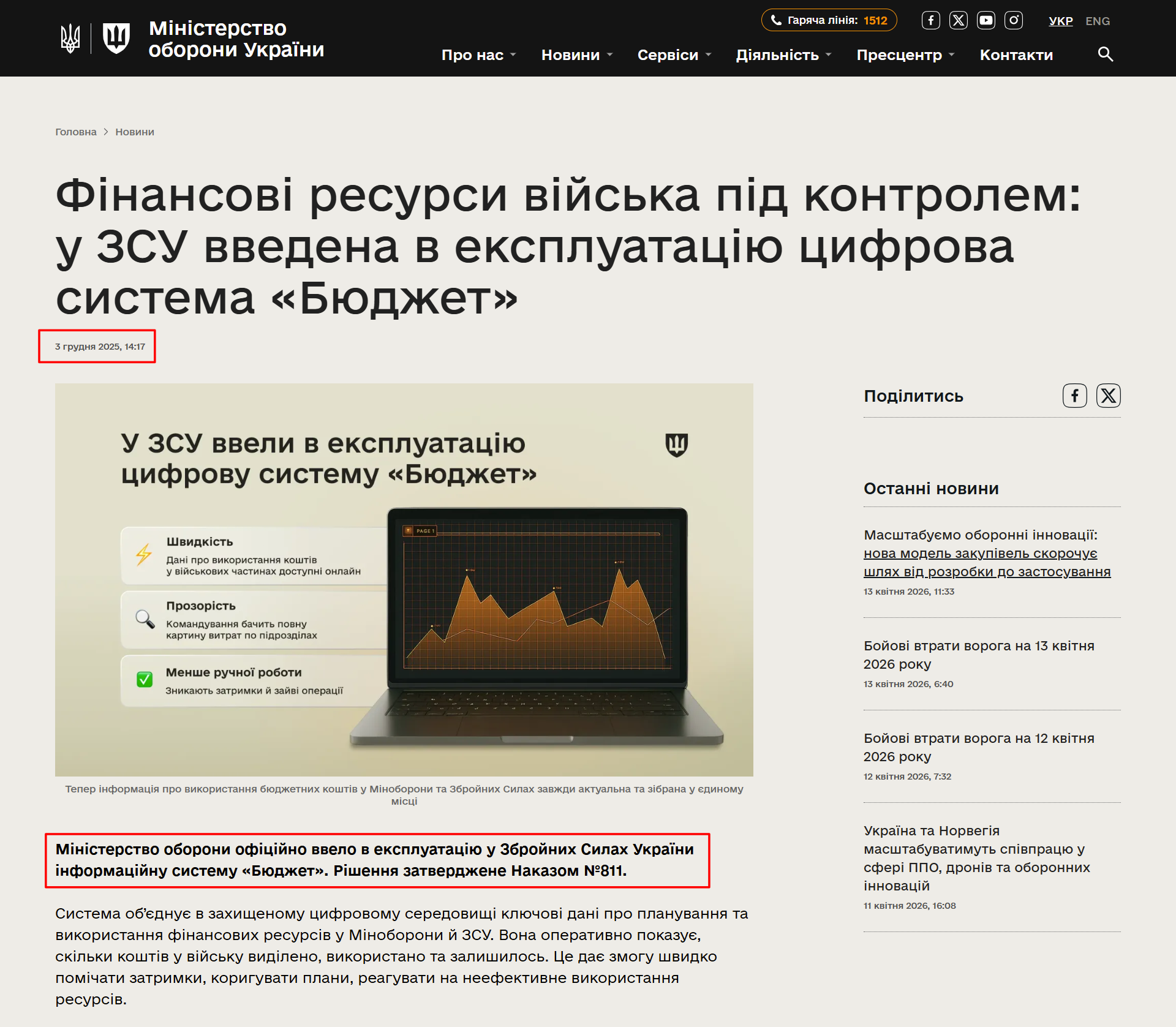
Task: Call hotline 1512 button
Action: [829, 20]
